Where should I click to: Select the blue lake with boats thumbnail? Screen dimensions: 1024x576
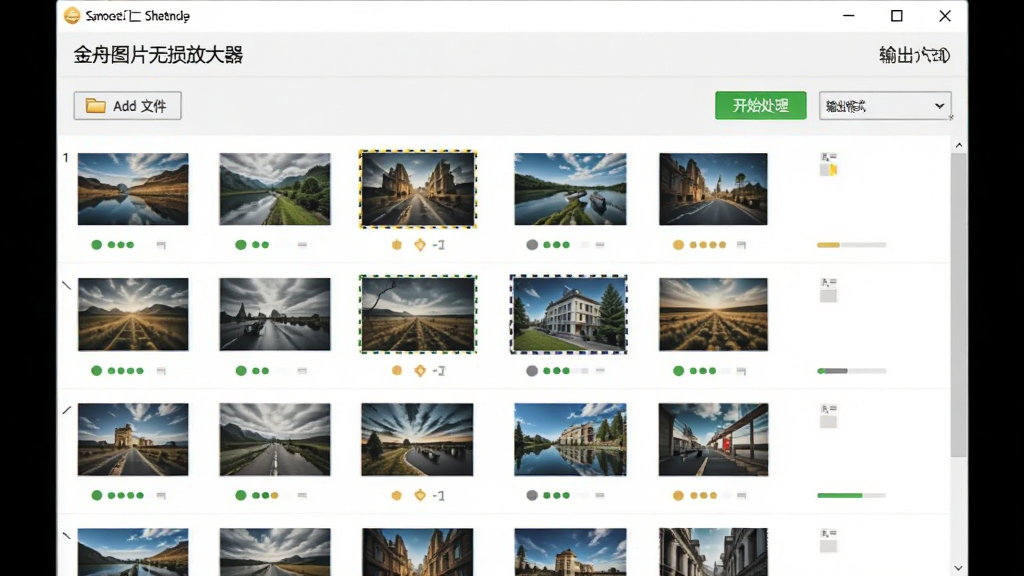(570, 189)
